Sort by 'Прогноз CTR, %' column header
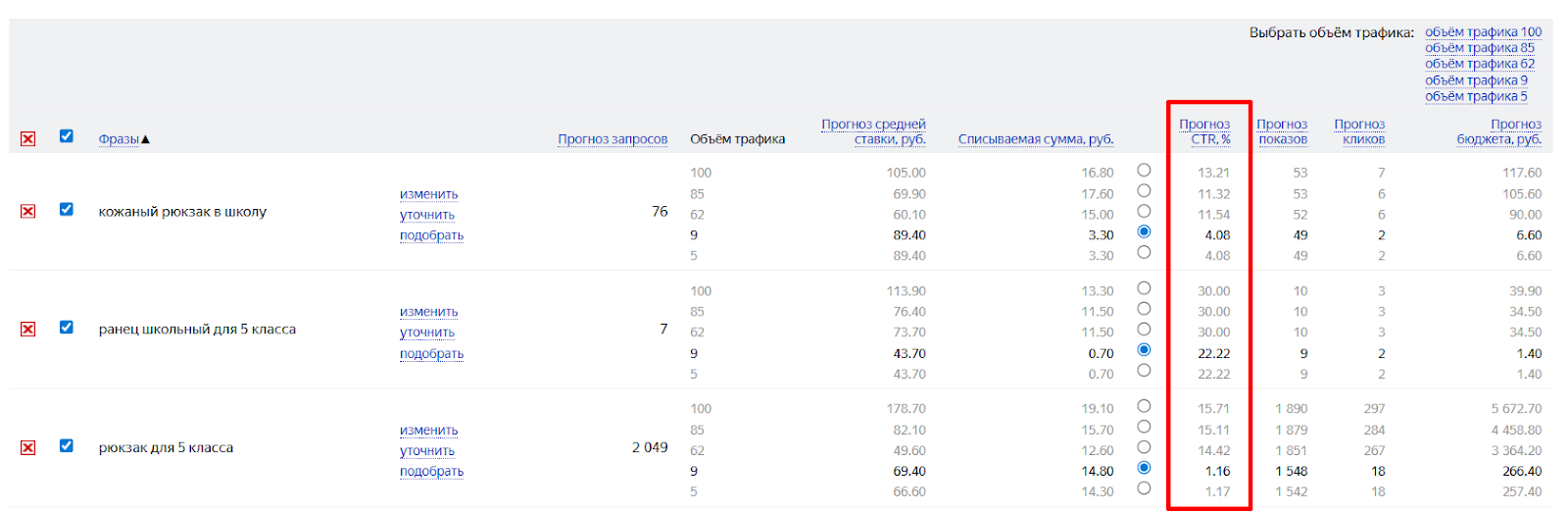Screen dimensions: 1568x512 tap(1204, 131)
